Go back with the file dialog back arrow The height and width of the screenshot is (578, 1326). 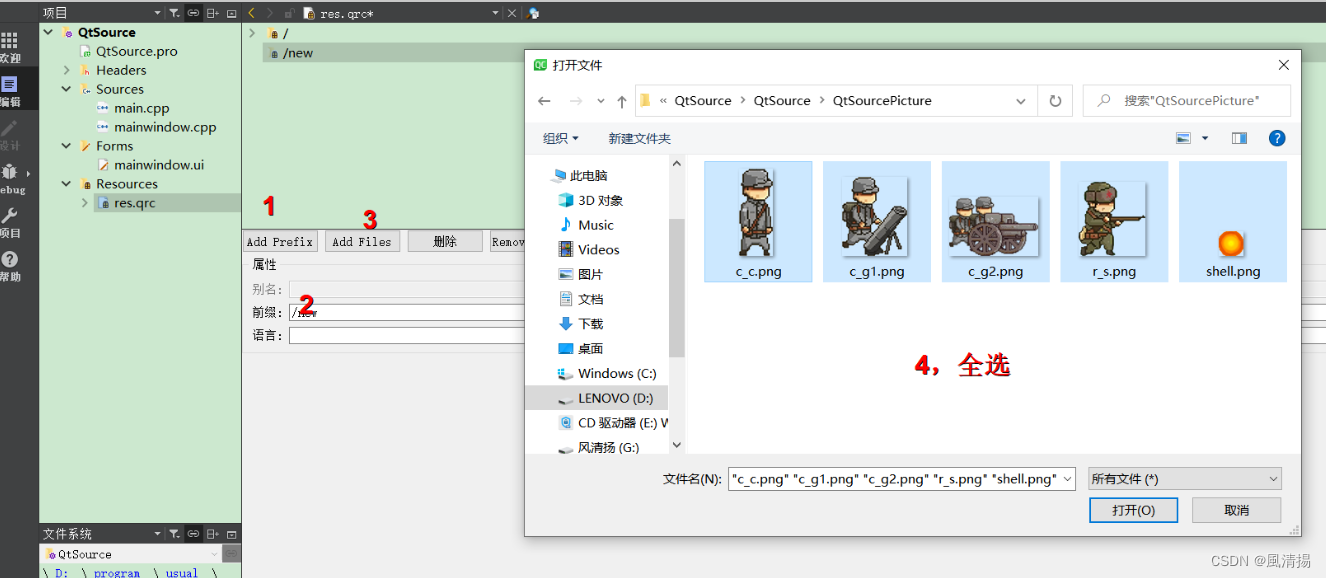coord(544,101)
